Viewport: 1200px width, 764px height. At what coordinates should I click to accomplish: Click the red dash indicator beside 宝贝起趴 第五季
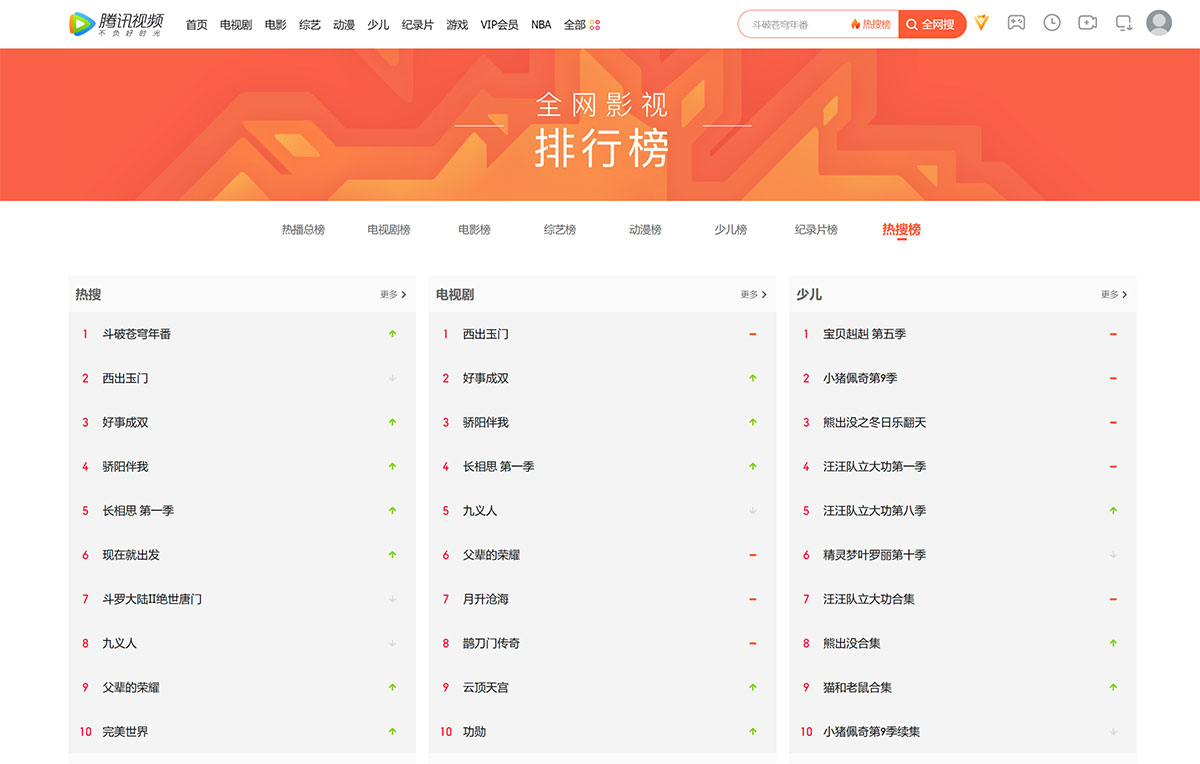1112,334
